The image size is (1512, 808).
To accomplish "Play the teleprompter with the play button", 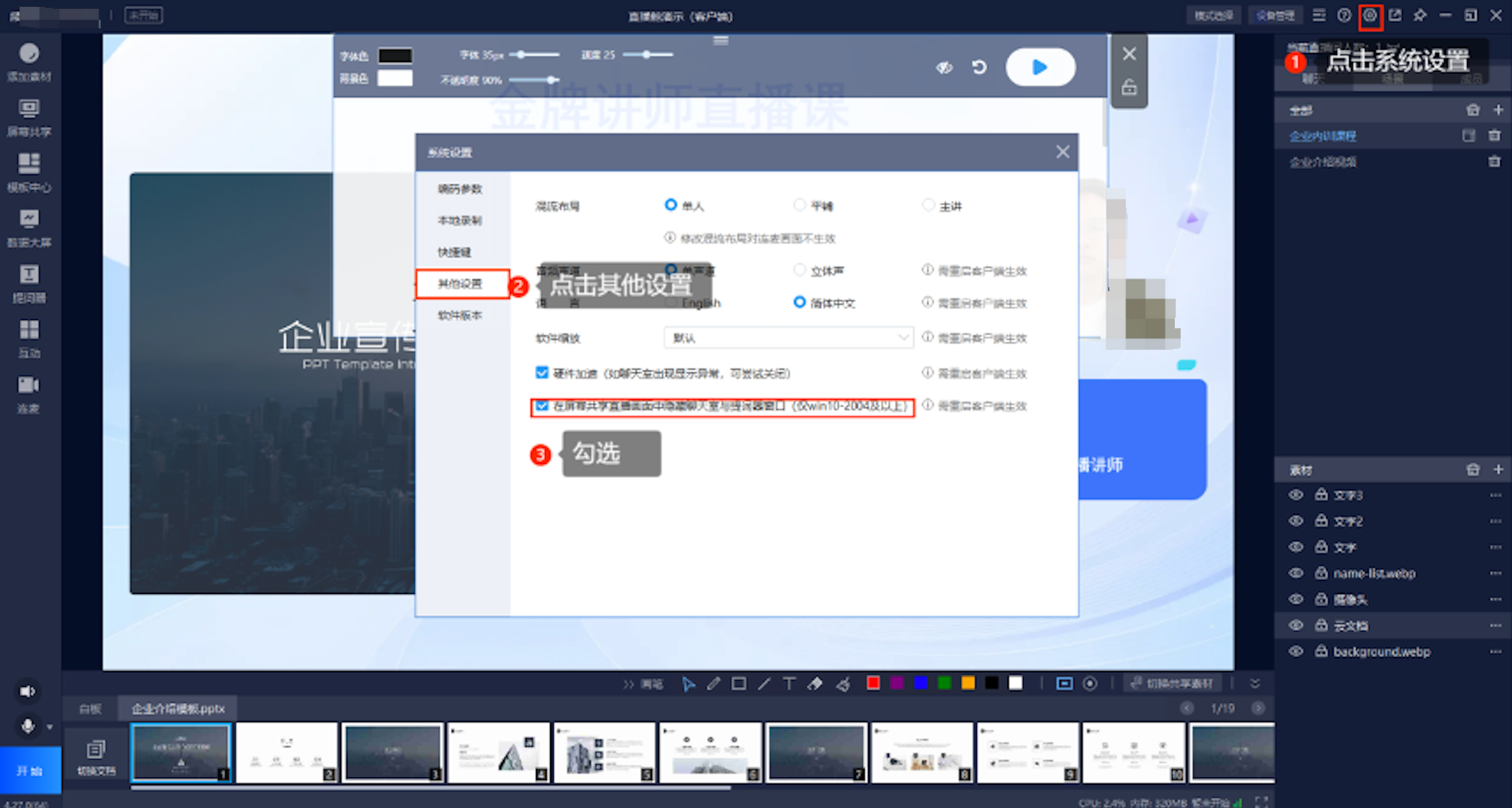I will (x=1041, y=67).
